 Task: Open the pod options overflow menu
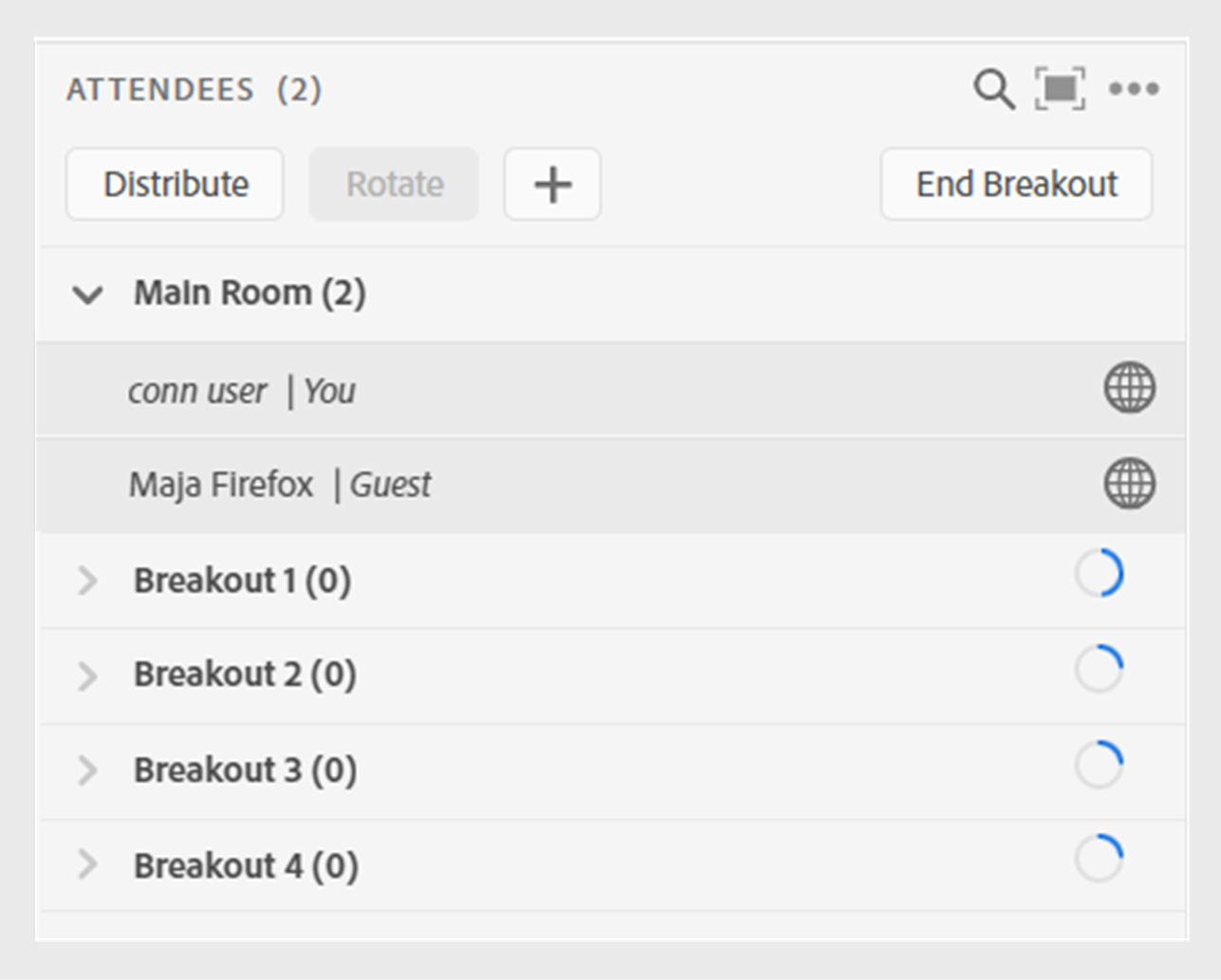(1135, 89)
